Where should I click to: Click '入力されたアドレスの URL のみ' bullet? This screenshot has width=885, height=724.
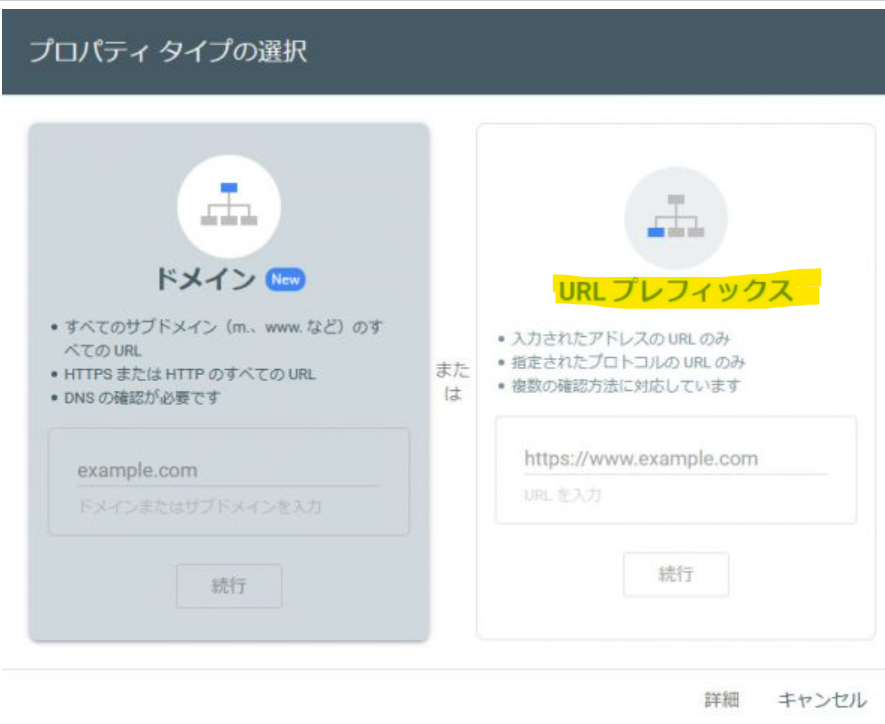click(x=620, y=339)
